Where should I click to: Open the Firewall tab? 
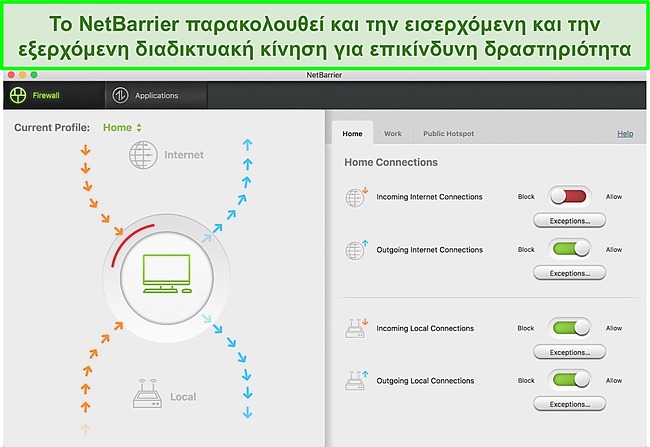point(54,95)
